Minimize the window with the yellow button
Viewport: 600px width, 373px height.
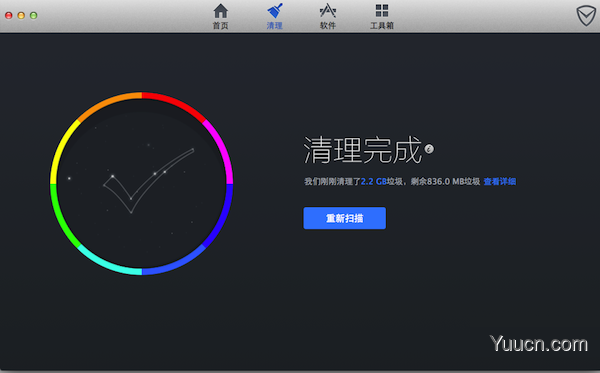click(21, 15)
